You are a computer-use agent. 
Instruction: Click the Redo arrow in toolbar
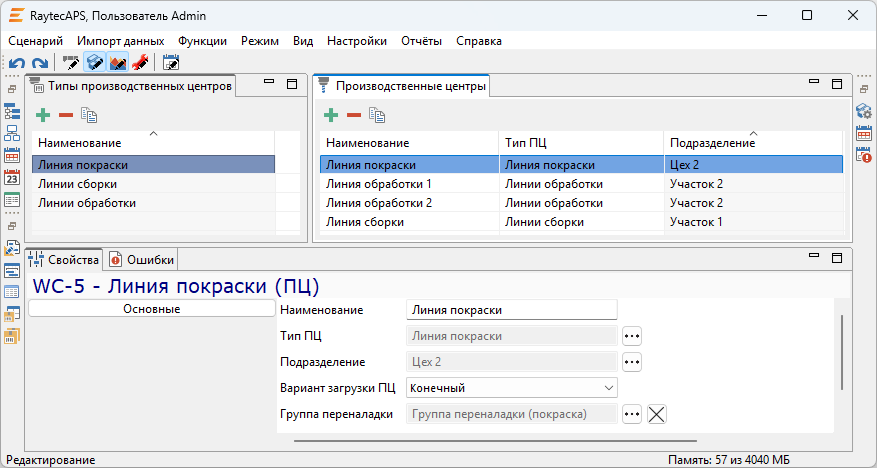coord(39,63)
